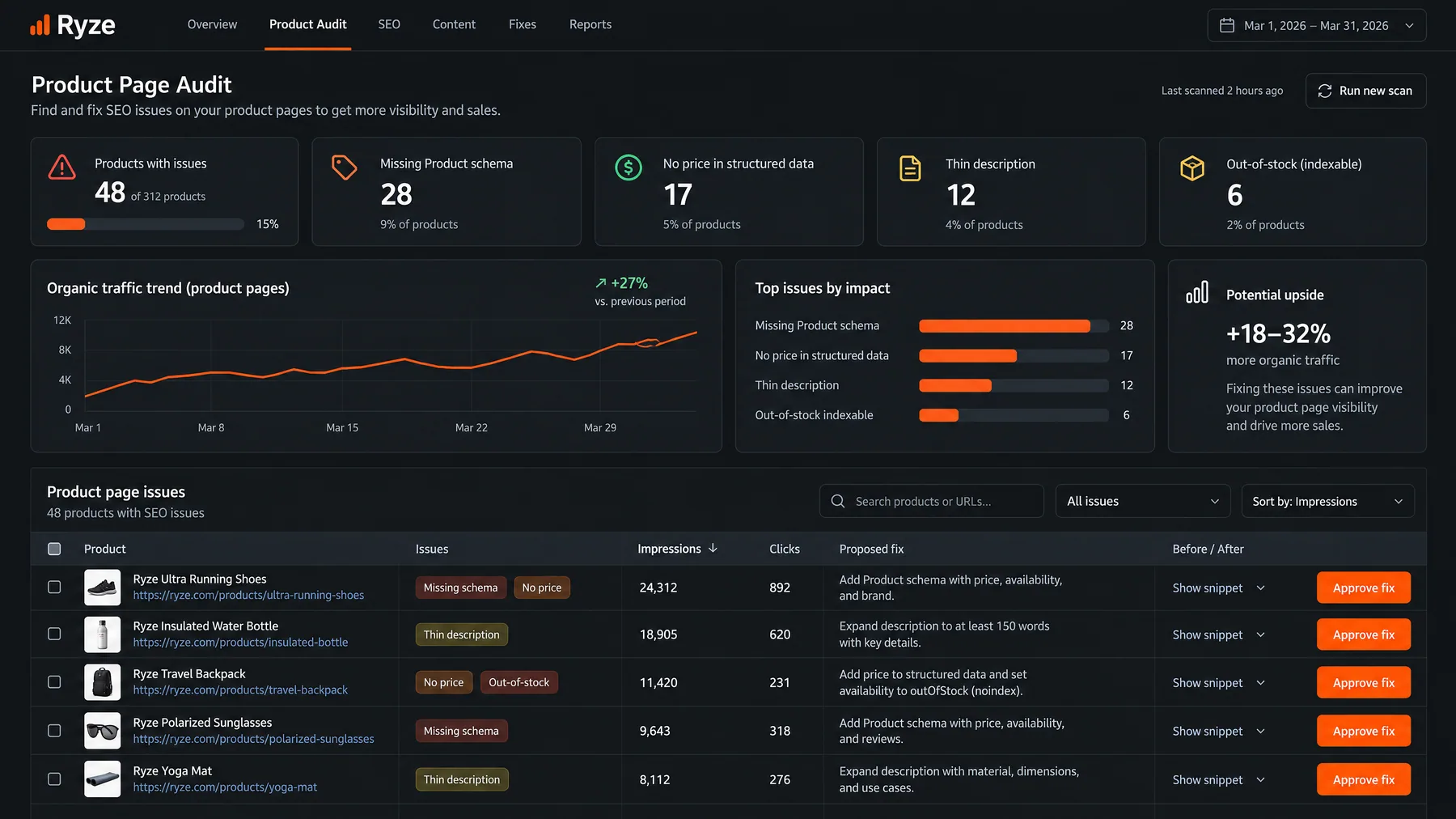The height and width of the screenshot is (819, 1456).
Task: Click the Clicks column header
Action: [784, 549]
